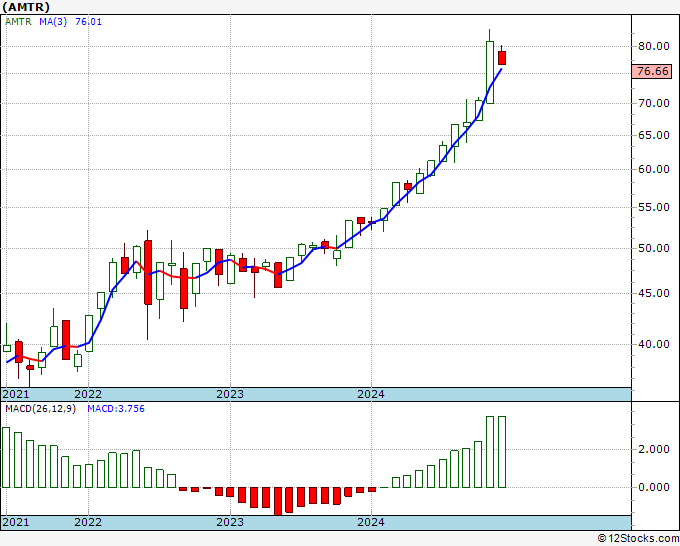
Task: Click the 2023 label on price chart axis
Action: [230, 394]
